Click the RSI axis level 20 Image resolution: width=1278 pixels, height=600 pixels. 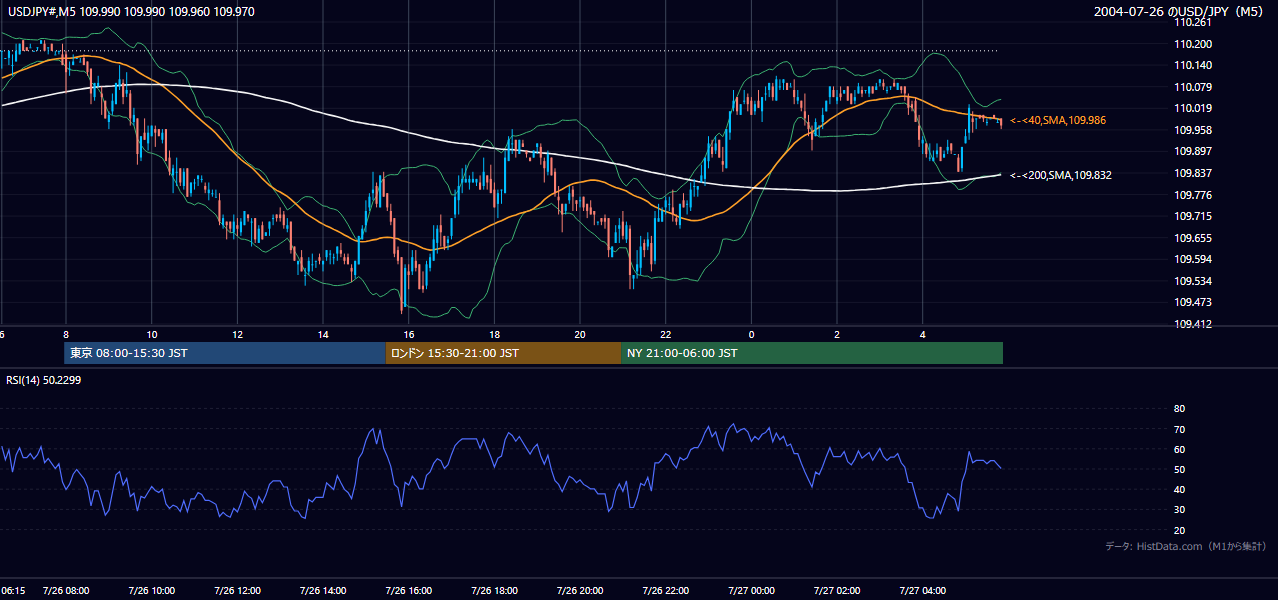1180,530
